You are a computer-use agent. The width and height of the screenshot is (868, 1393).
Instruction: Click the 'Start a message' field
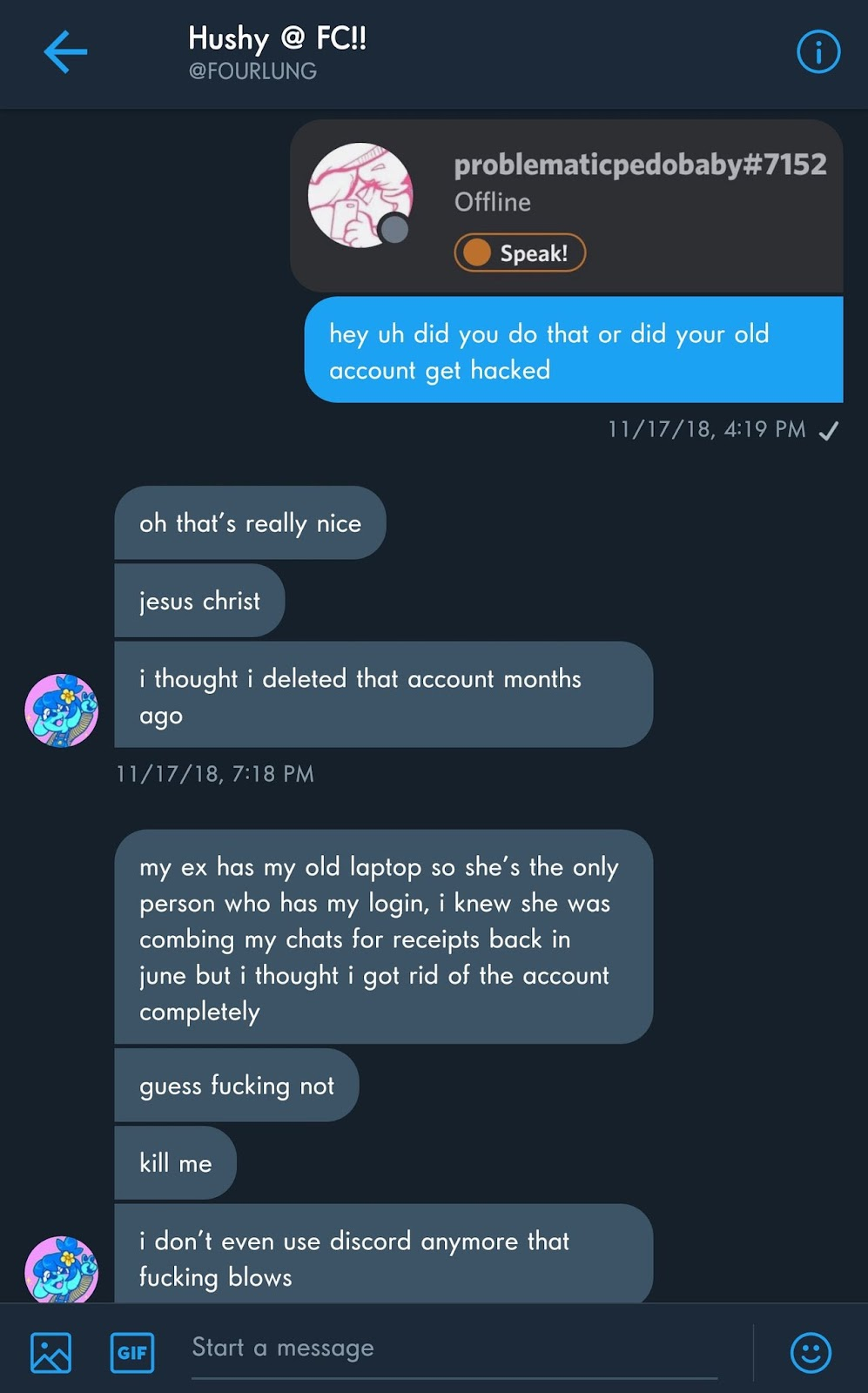[453, 1349]
